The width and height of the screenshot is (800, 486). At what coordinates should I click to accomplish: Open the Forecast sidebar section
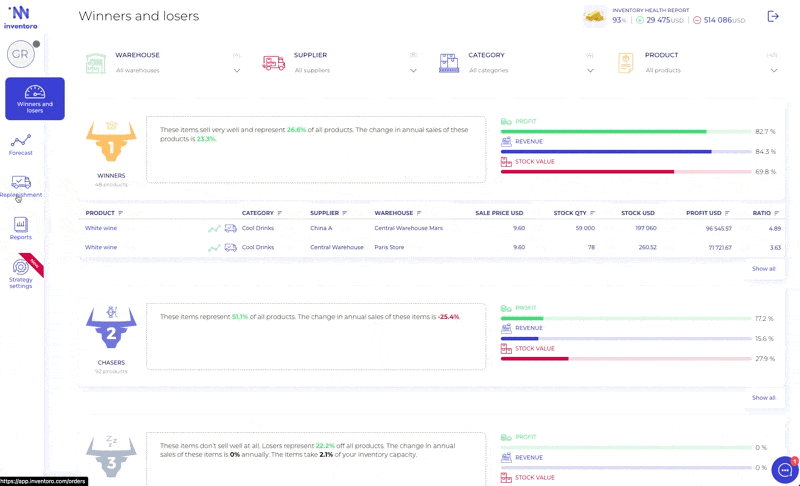[x=21, y=145]
